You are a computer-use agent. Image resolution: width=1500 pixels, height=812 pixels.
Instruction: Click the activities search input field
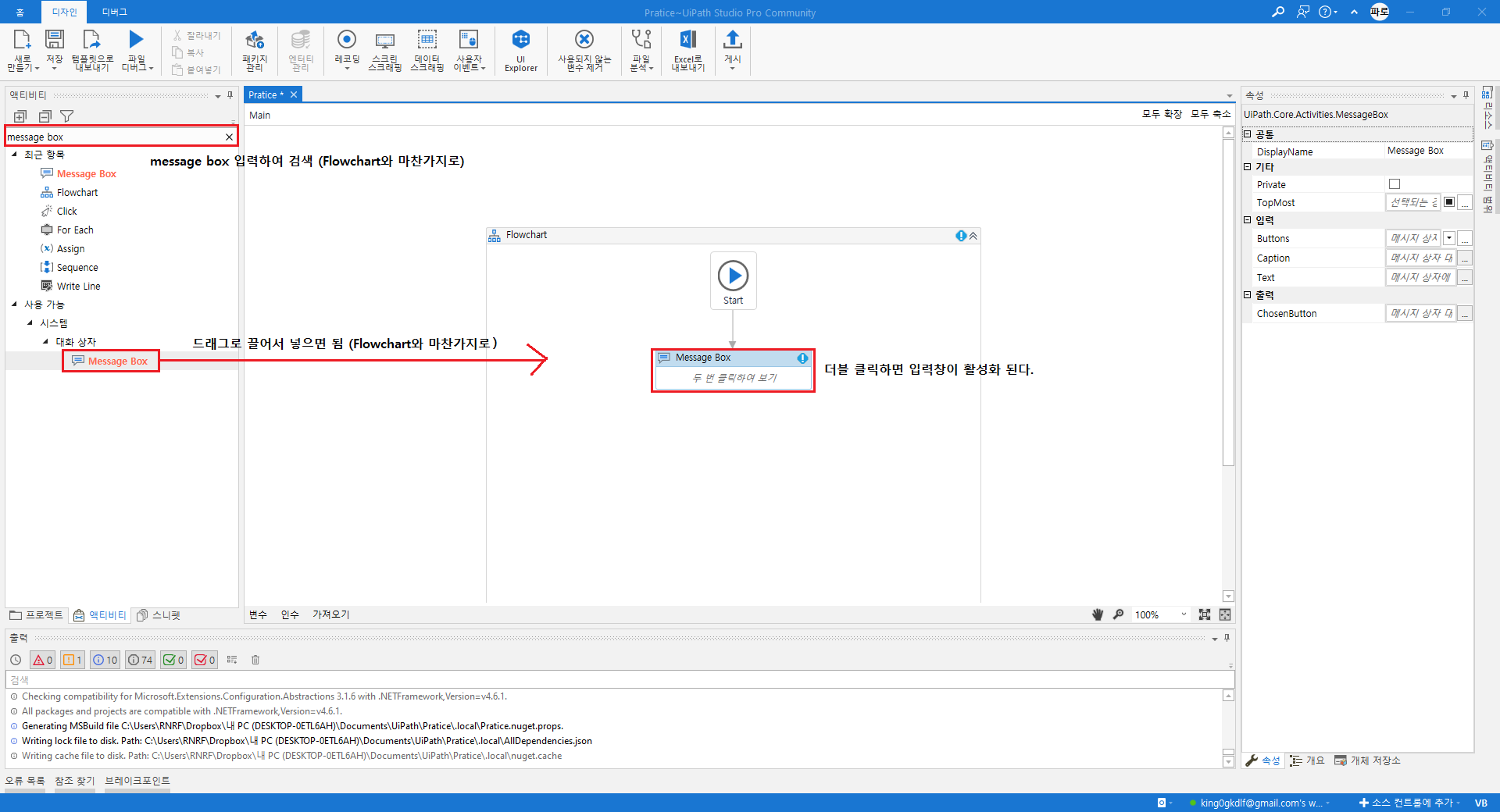click(114, 137)
